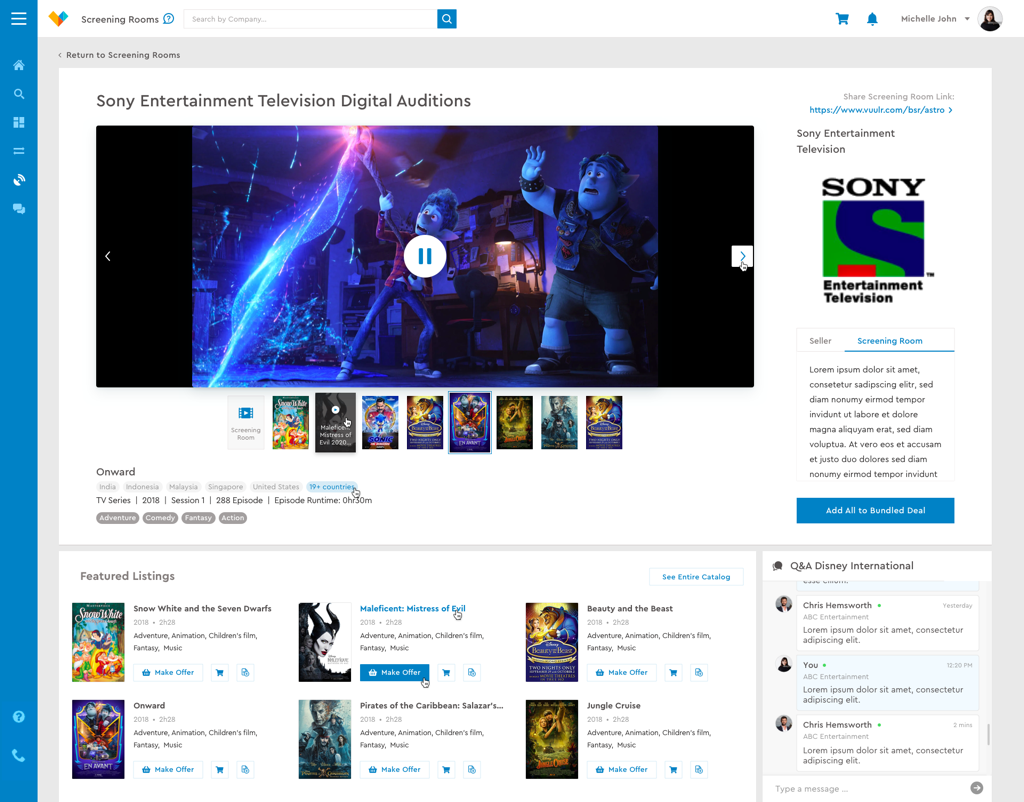Open the shopping cart in the header
The height and width of the screenshot is (802, 1024).
842,19
